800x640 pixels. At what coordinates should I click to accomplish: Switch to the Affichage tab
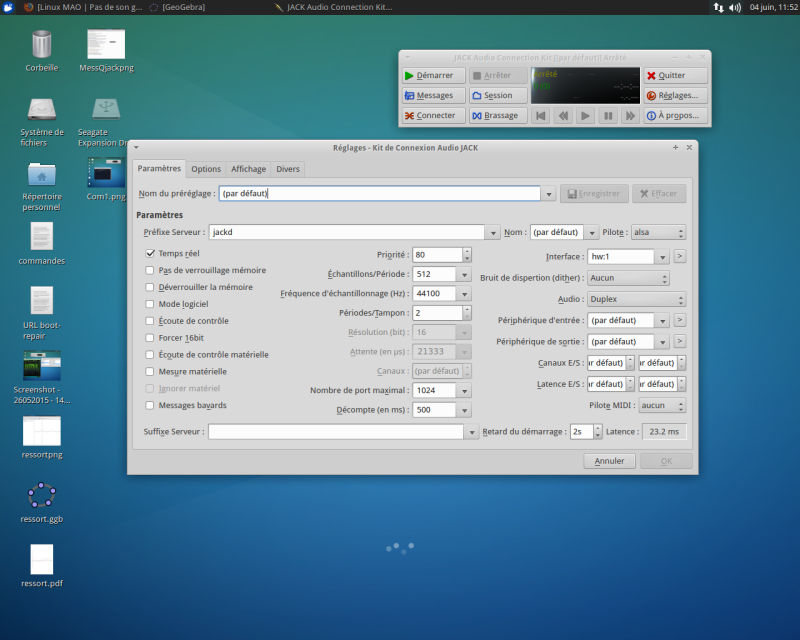pos(248,169)
